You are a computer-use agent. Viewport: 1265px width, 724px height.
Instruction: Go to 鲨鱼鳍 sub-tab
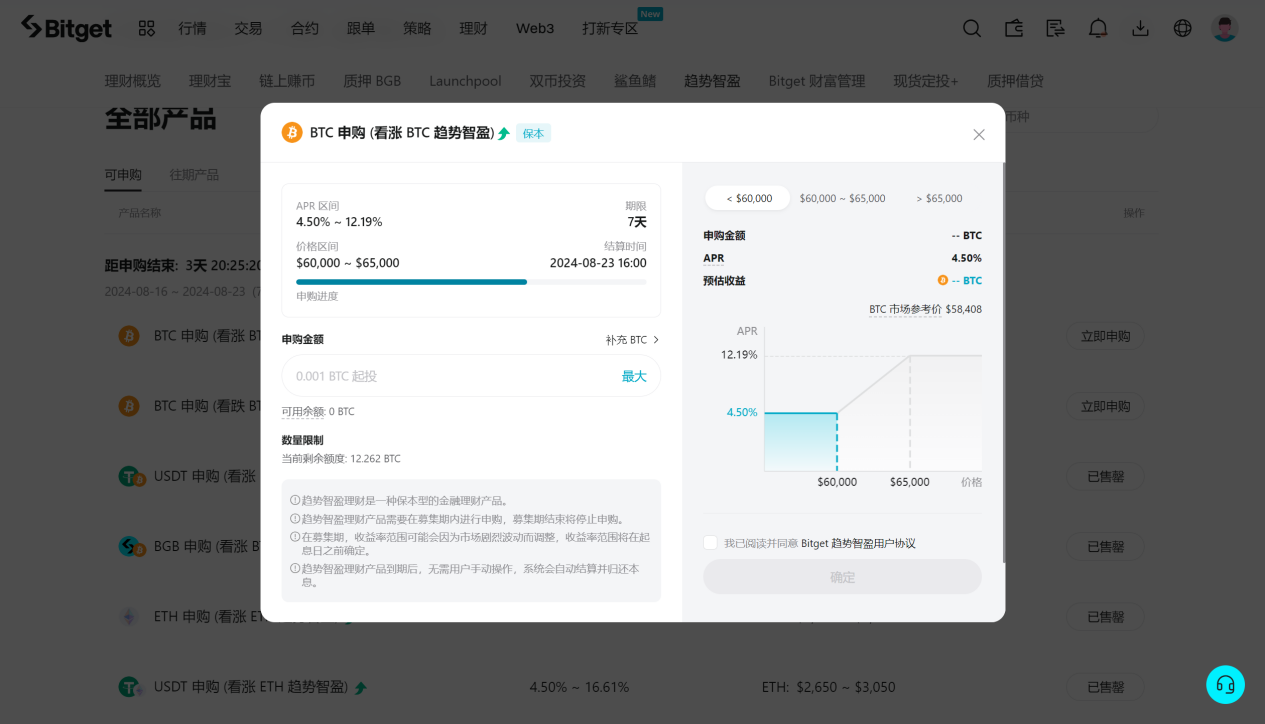coord(635,81)
